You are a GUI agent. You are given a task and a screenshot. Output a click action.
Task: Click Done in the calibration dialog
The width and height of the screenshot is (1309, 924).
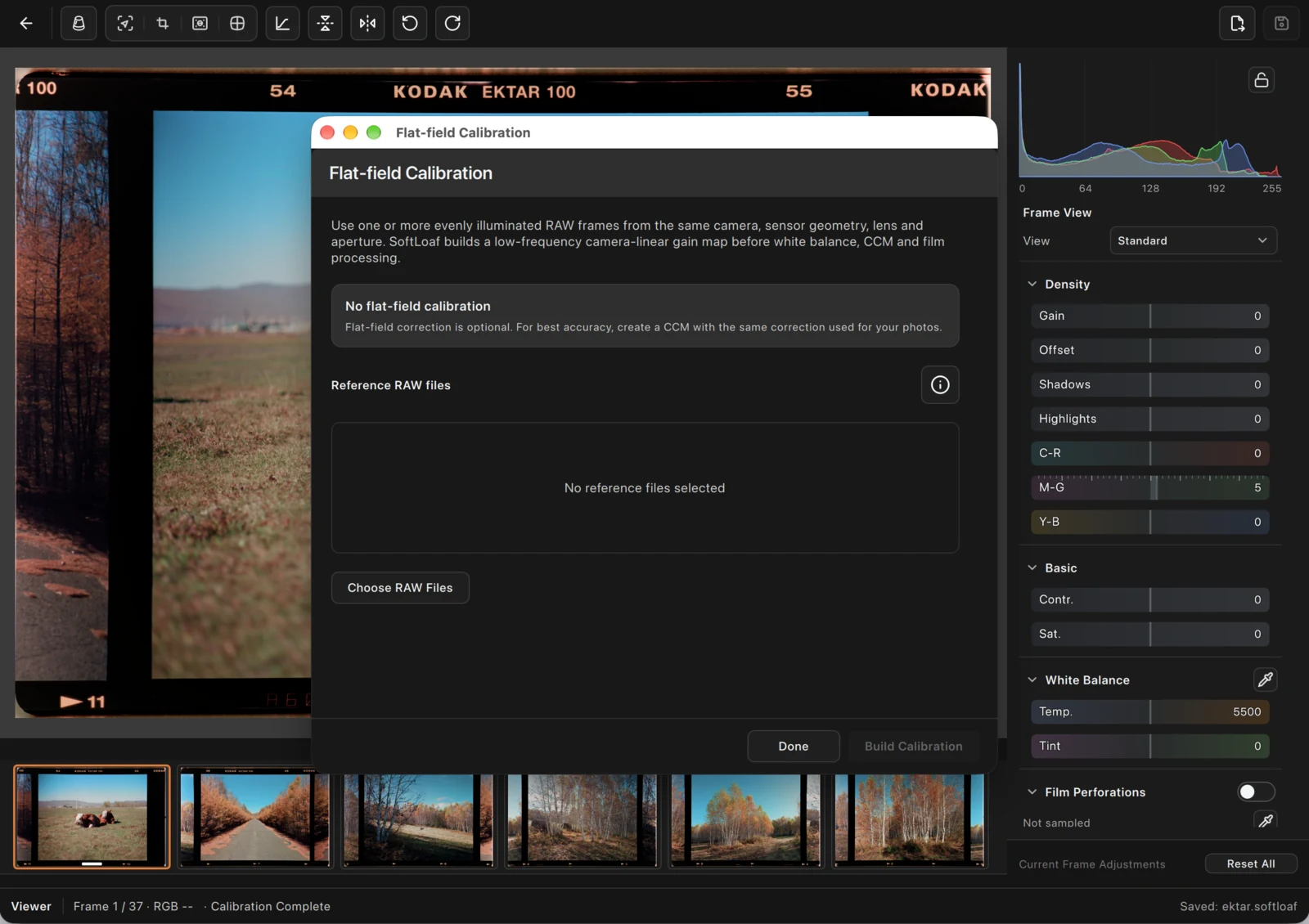(x=794, y=746)
